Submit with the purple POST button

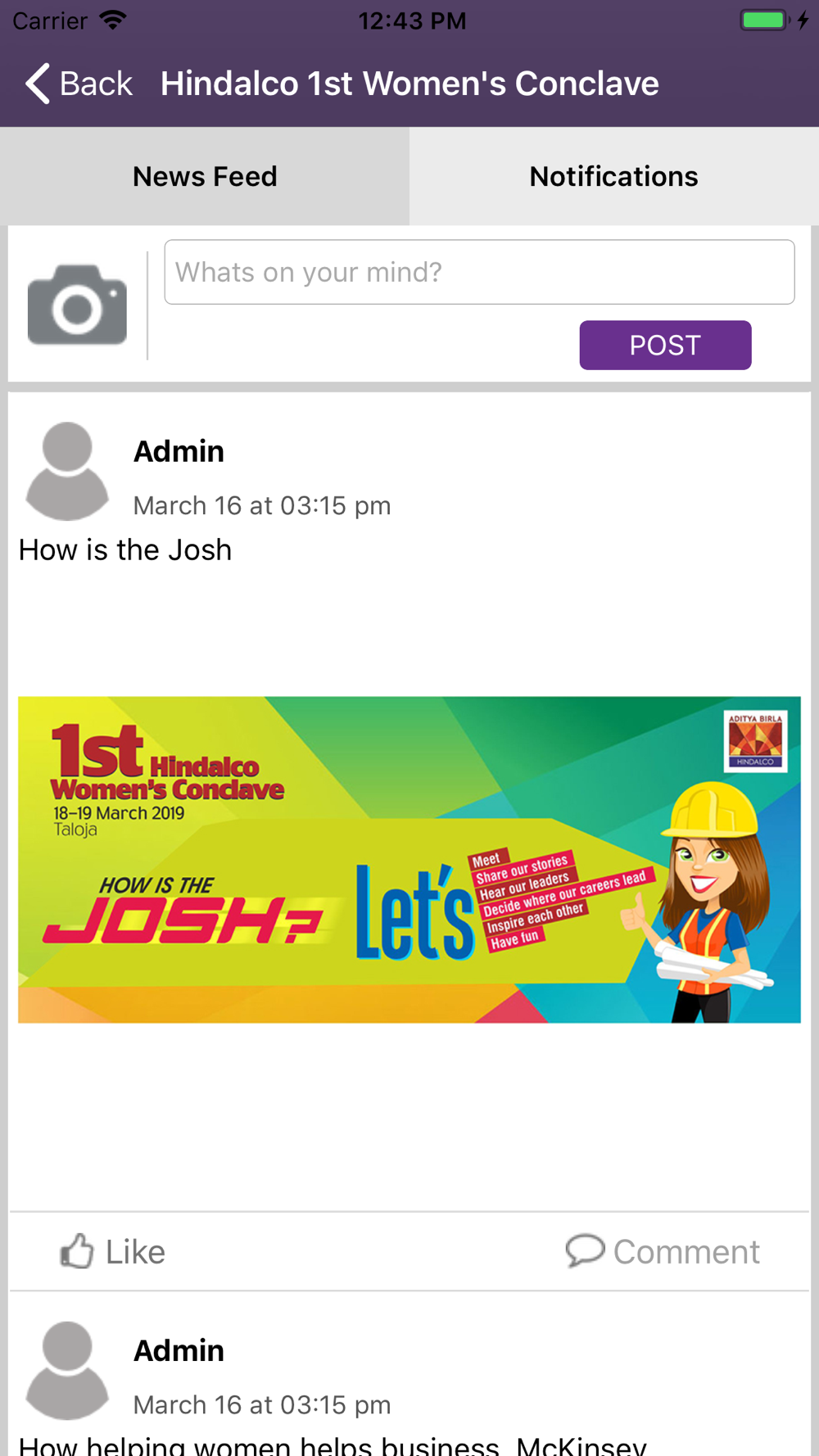665,345
